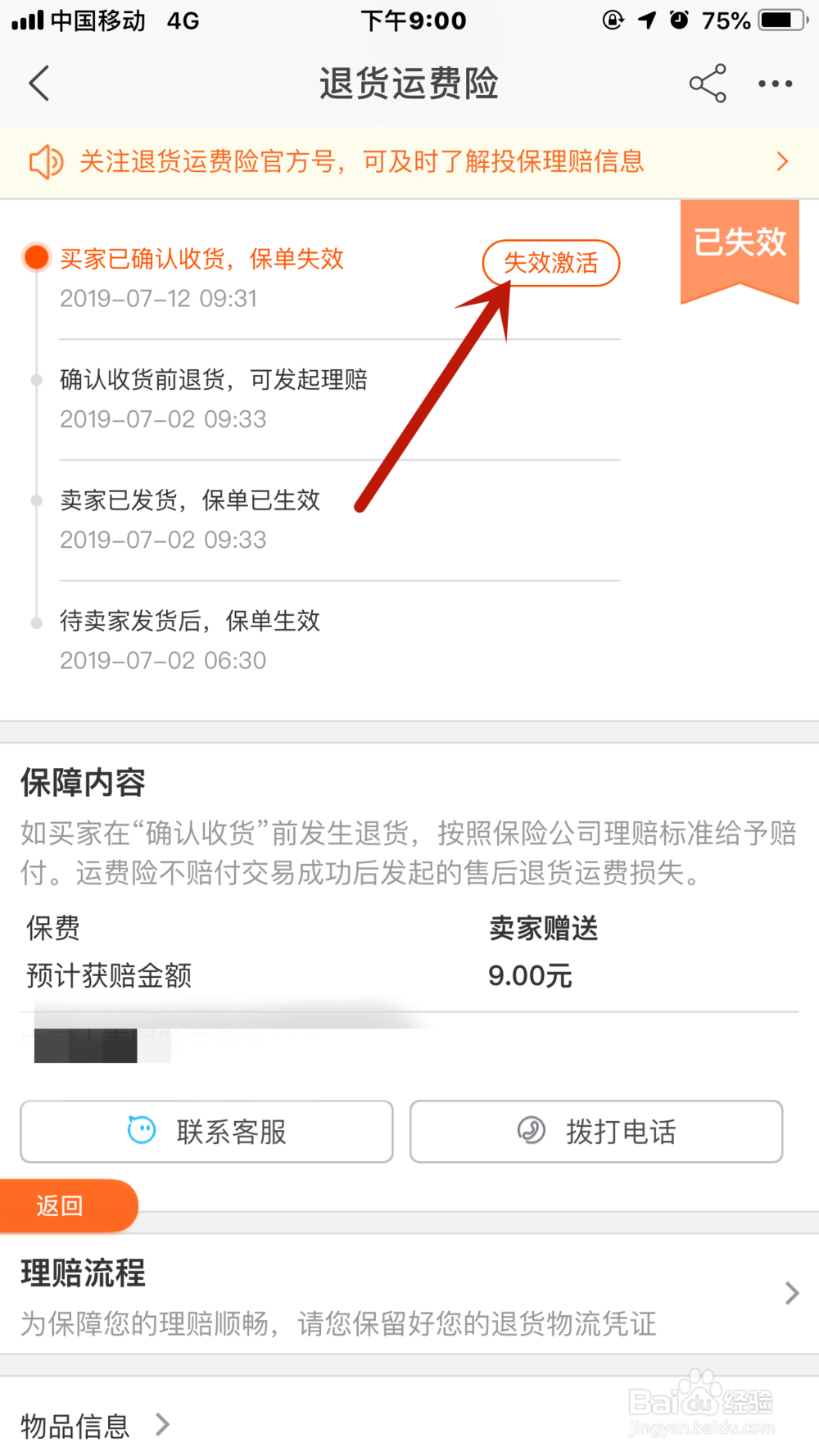
Task: Tap the phone call icon
Action: (x=532, y=1131)
